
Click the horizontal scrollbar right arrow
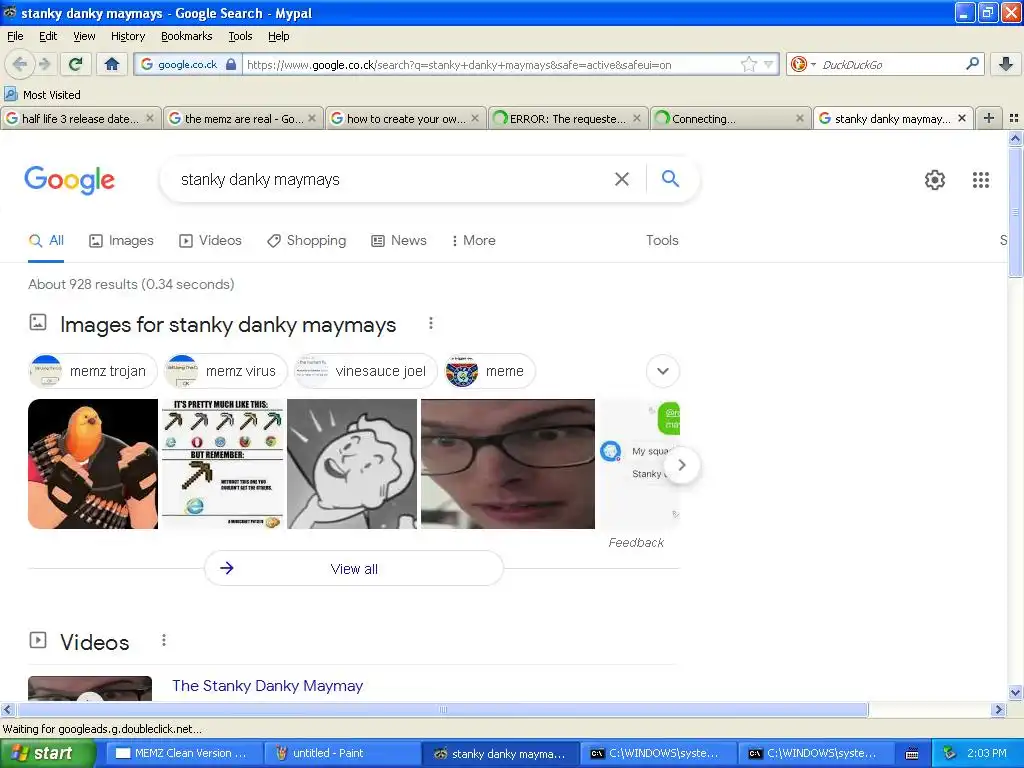point(998,709)
